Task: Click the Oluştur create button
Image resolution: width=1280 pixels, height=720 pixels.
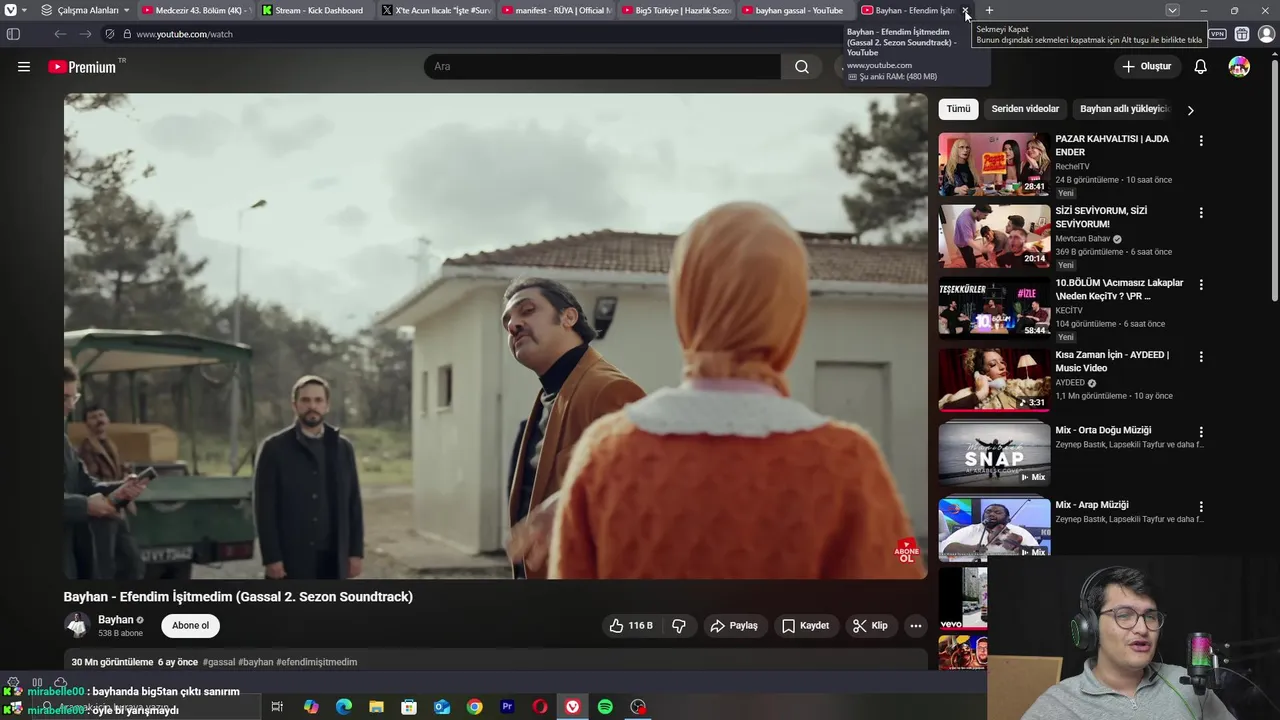Action: (x=1146, y=67)
